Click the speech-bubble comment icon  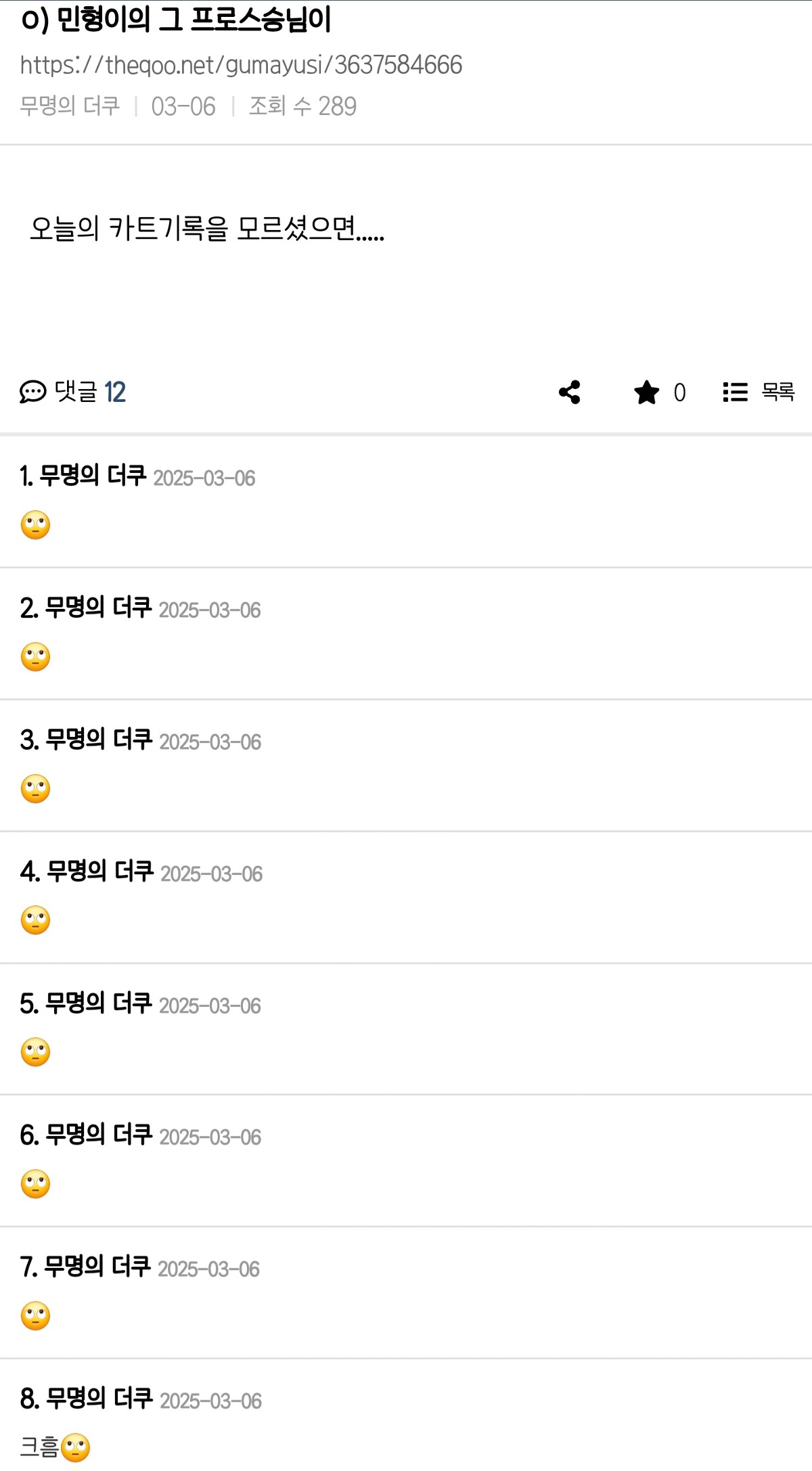click(x=32, y=392)
